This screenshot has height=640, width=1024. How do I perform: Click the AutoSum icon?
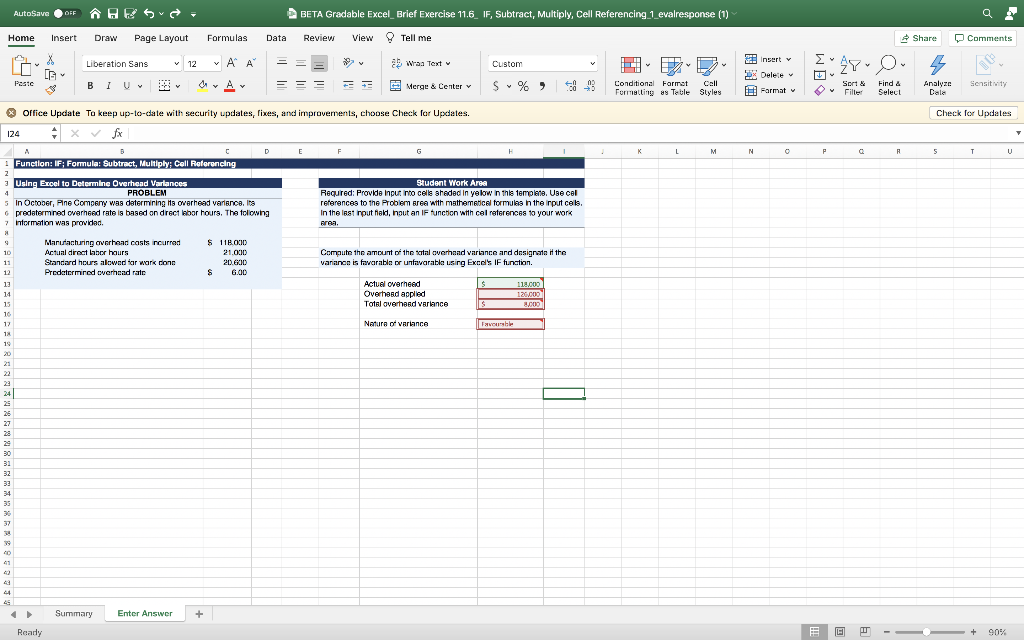tap(819, 60)
